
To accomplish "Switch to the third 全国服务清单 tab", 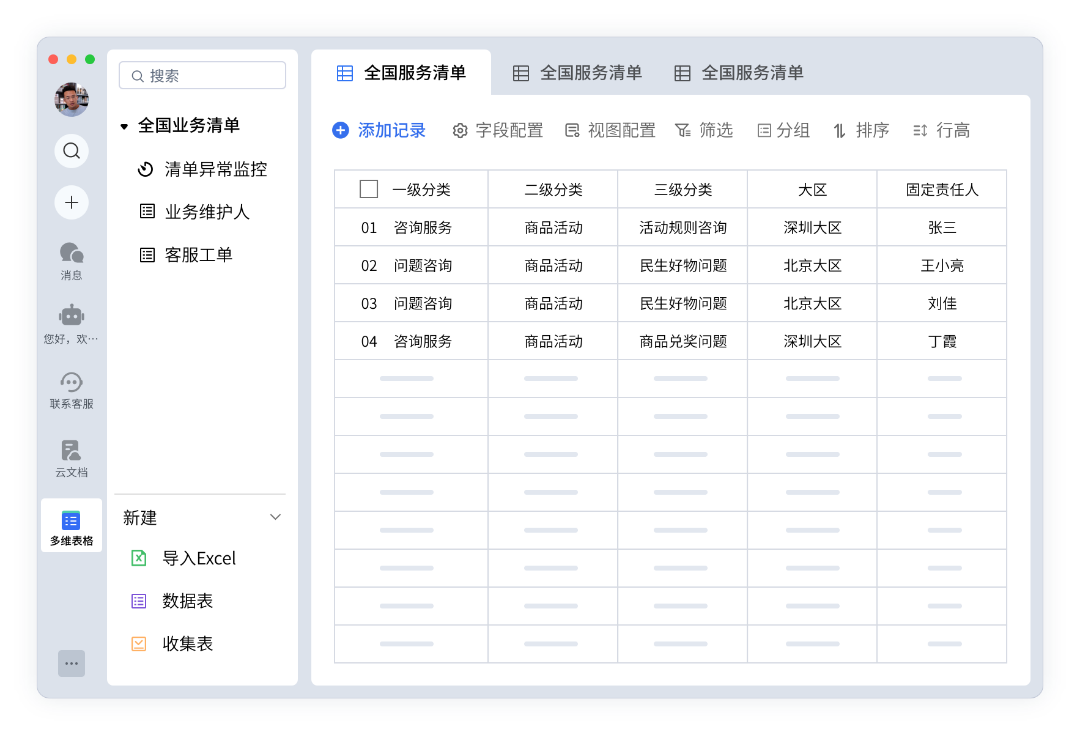I will (738, 73).
